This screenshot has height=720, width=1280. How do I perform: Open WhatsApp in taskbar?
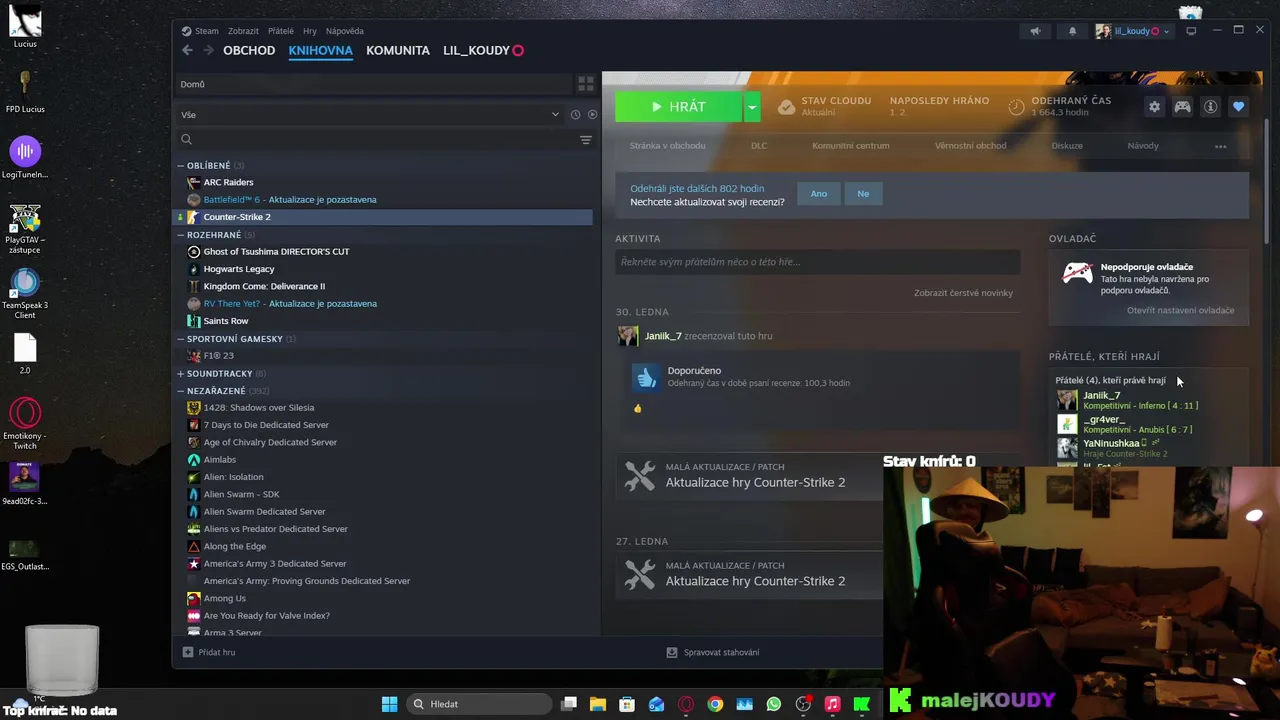(773, 704)
